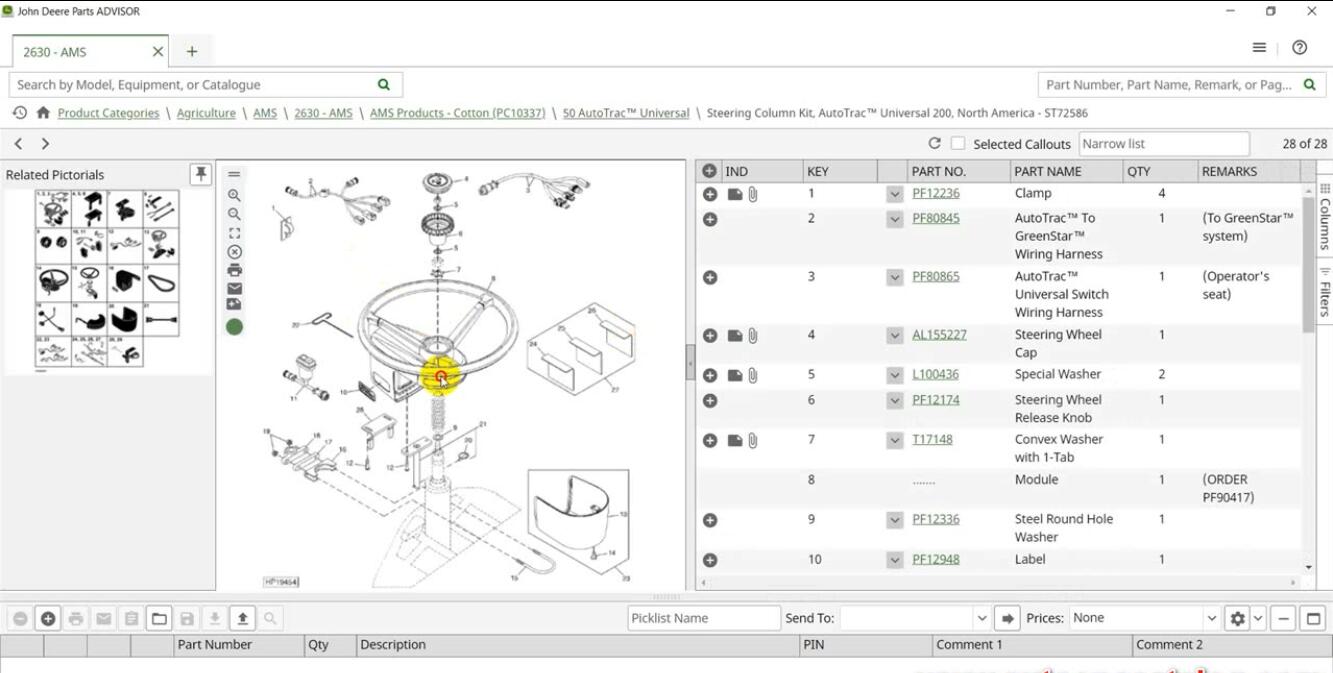Zoom out of the parts diagram
Viewport: 1333px width, 673px height.
coord(234,214)
